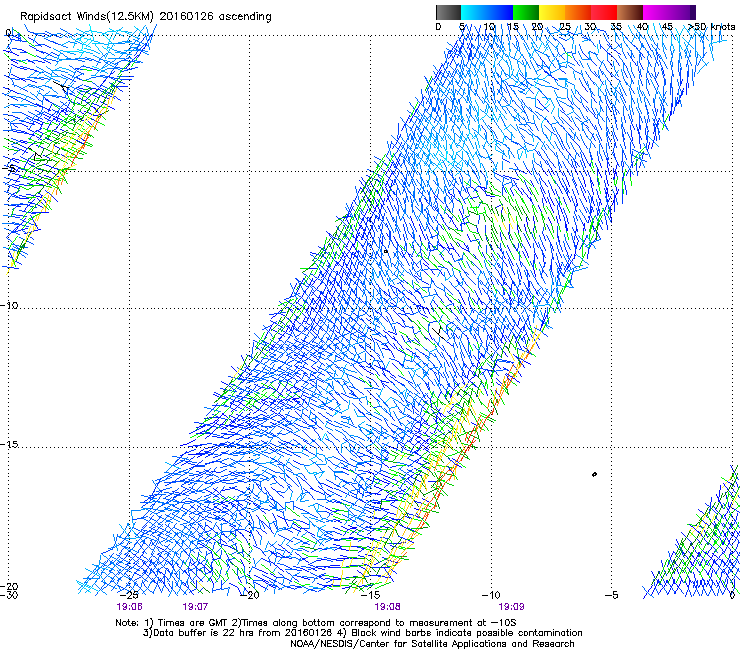Screen dimensions: 740x650
Task: Click the purple 19:09 time label
Action: (511, 607)
